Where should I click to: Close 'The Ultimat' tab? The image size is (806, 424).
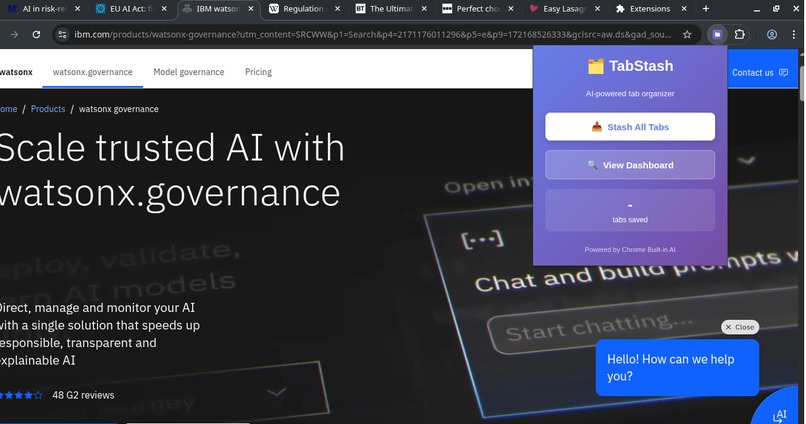click(x=424, y=9)
